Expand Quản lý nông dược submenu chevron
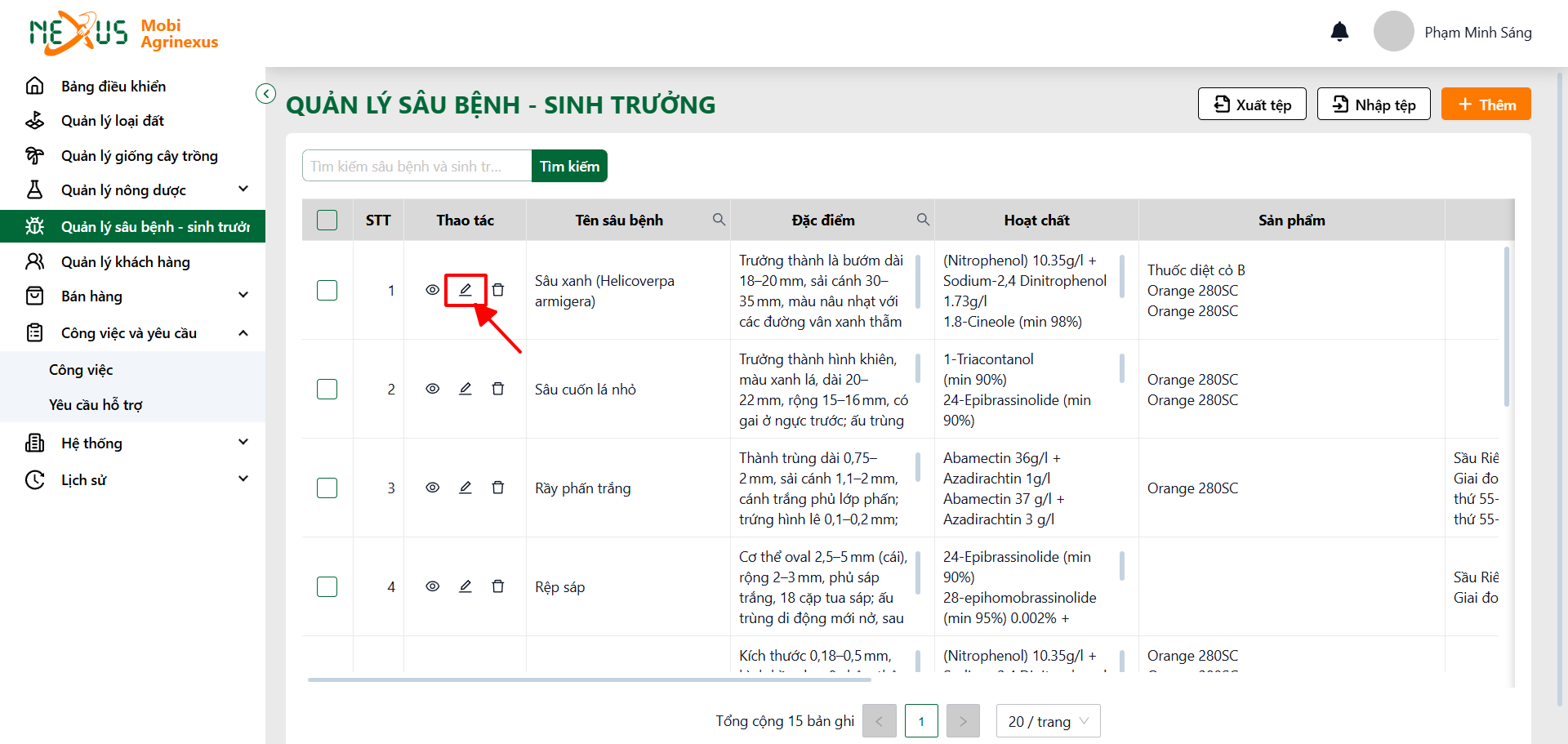Viewport: 1568px width, 744px height. pos(243,189)
